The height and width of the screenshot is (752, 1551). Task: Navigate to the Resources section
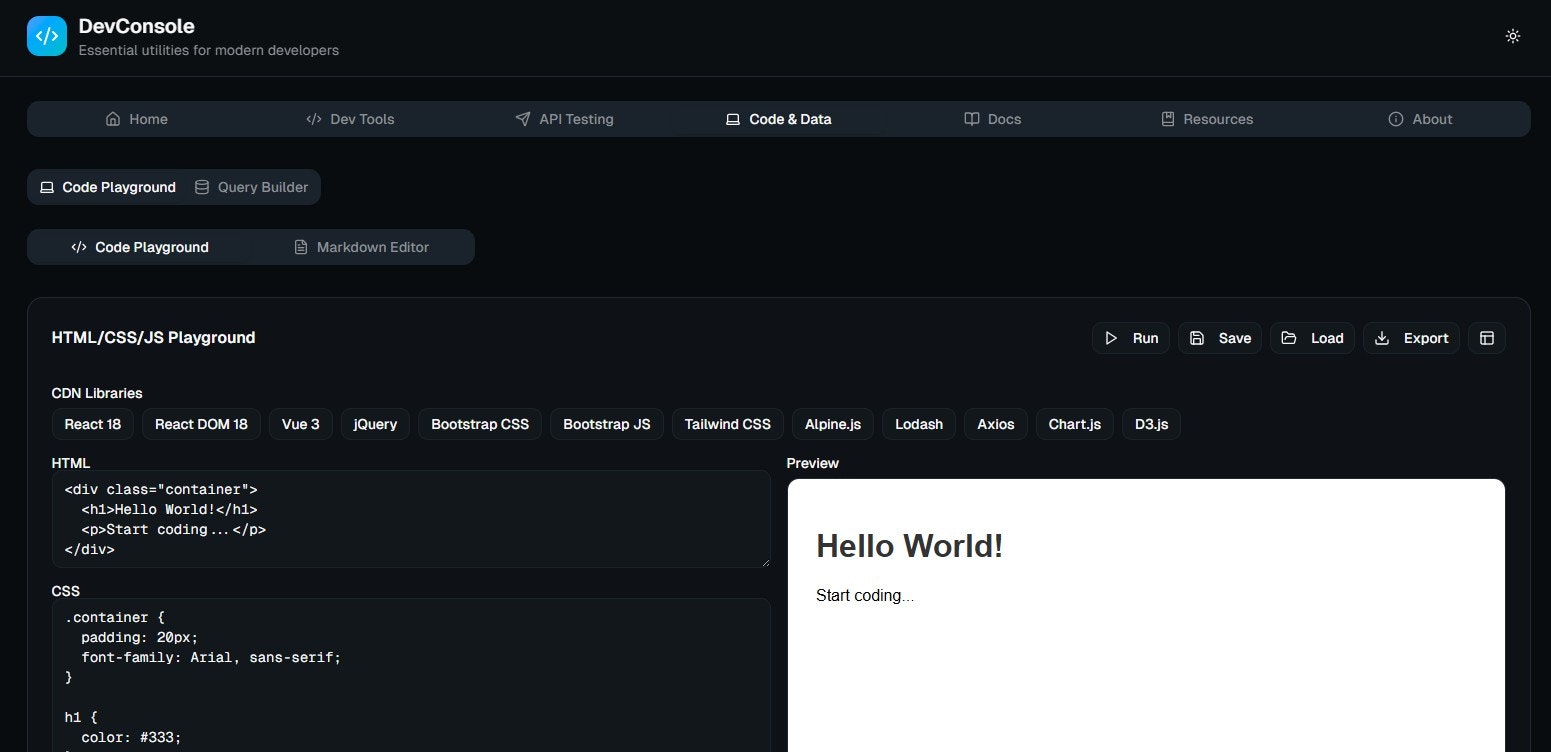(1207, 119)
